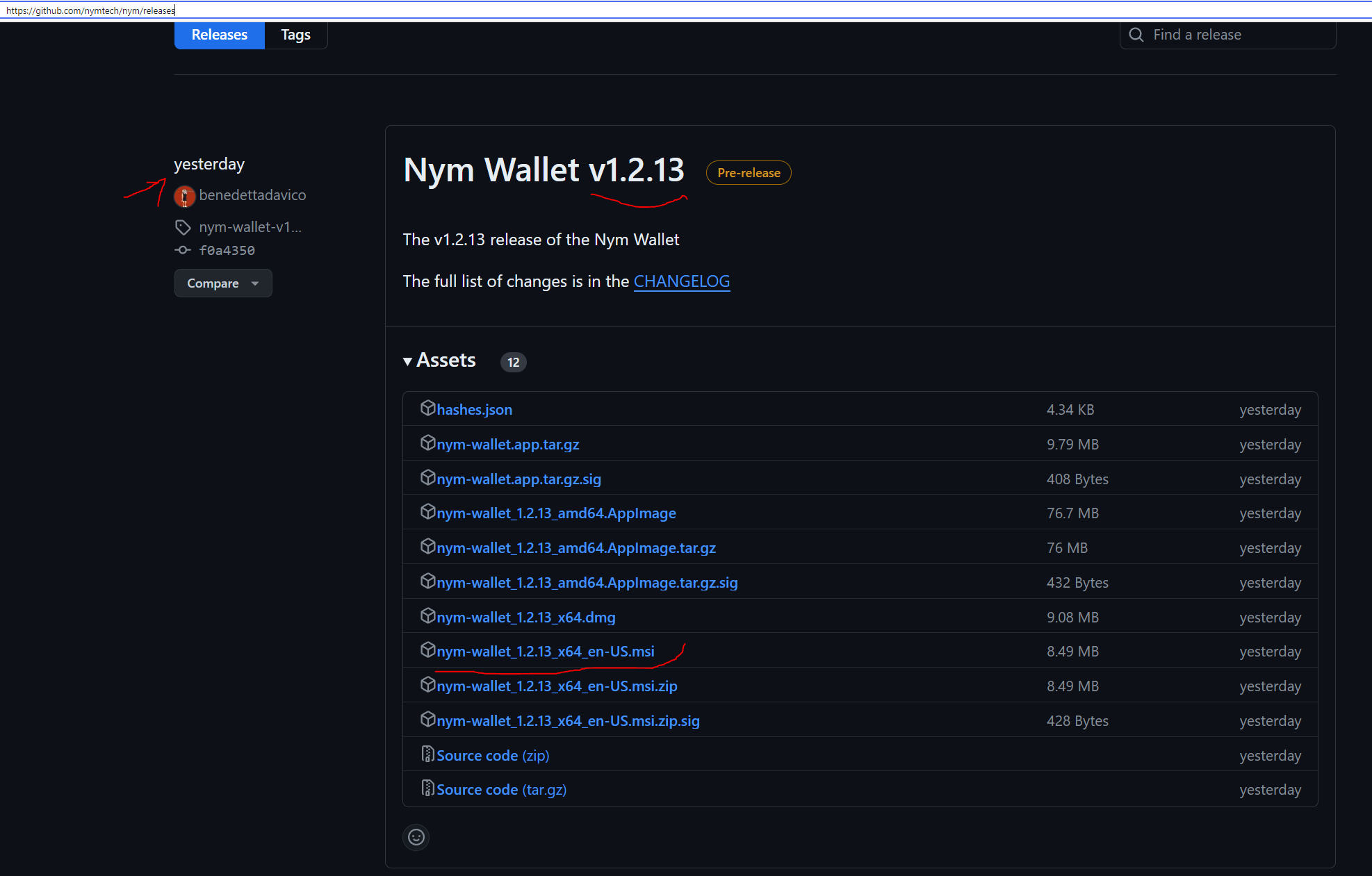
Task: Click the 9.08 MB file size
Action: (1073, 618)
